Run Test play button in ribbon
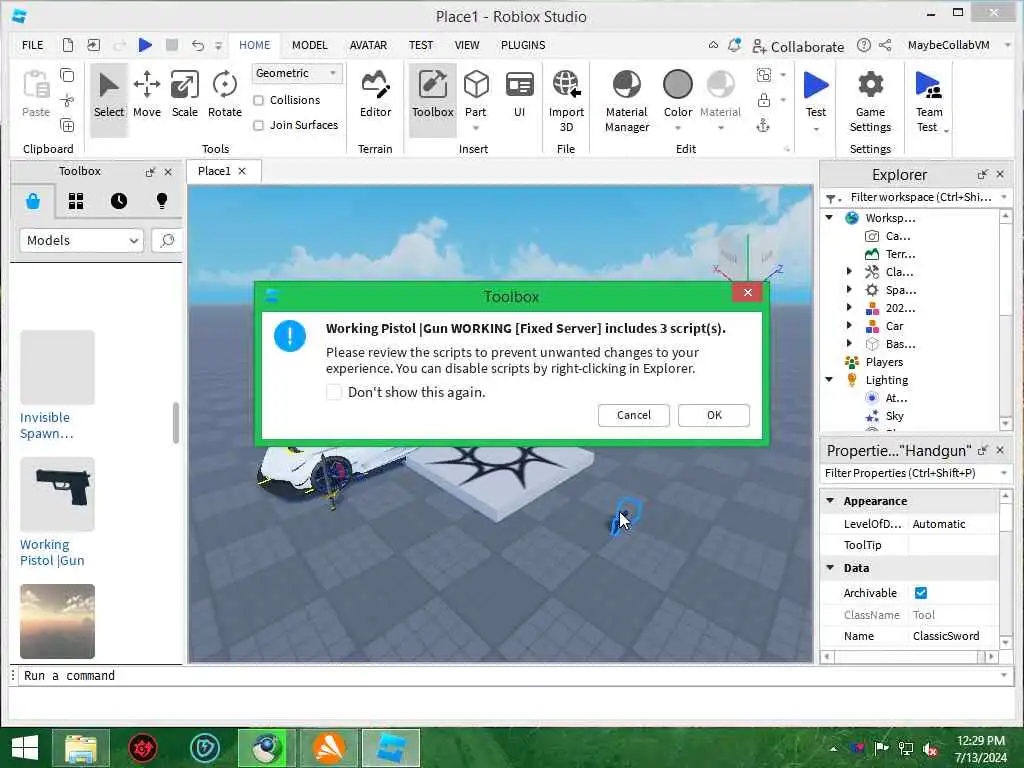The image size is (1024, 768). (x=816, y=86)
